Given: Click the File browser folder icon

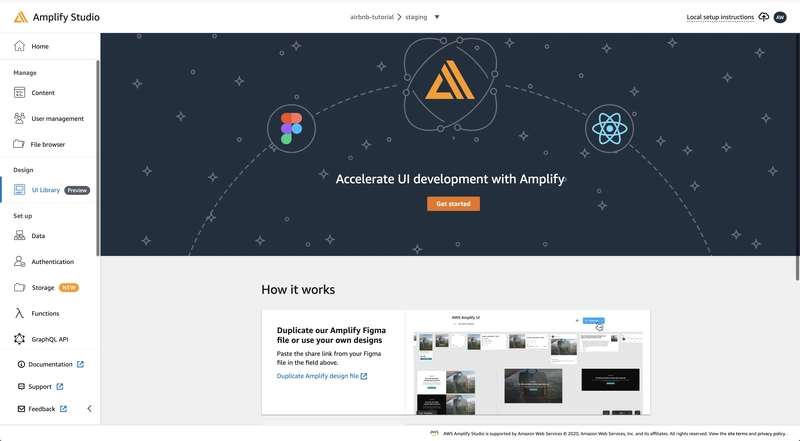Looking at the screenshot, I should click(x=19, y=144).
